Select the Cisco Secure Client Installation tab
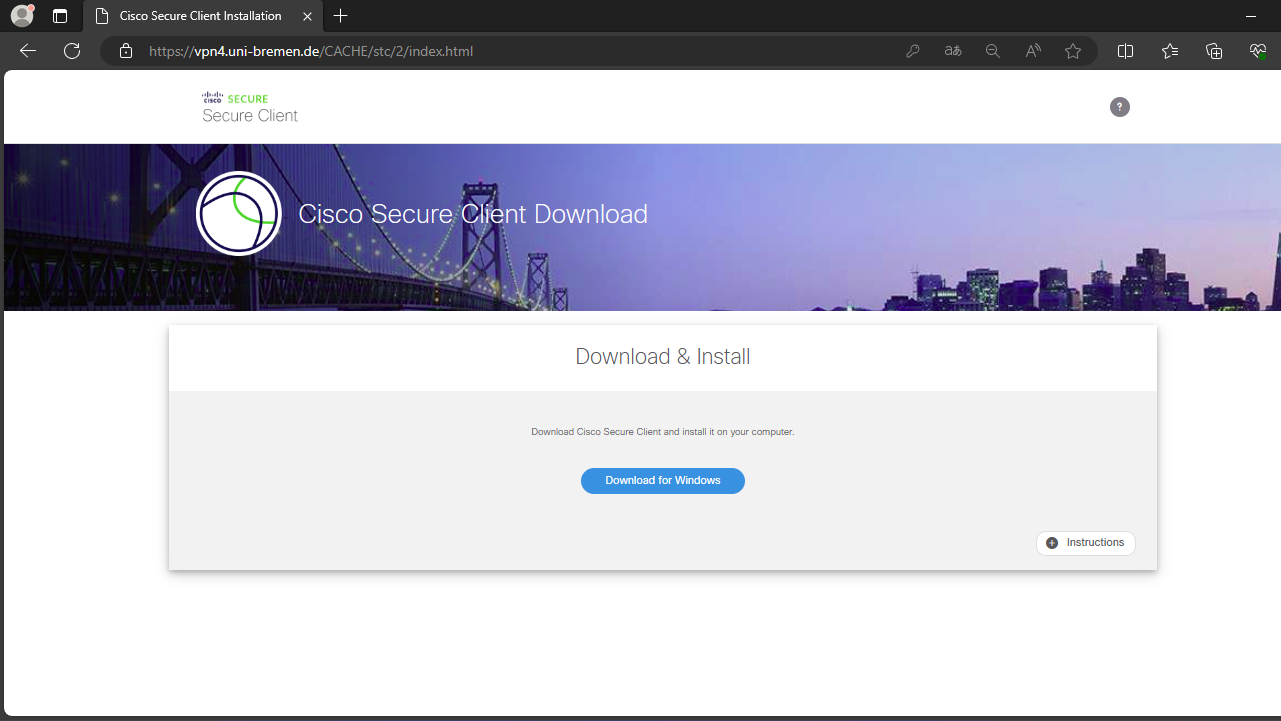This screenshot has width=1281, height=721. click(x=200, y=16)
